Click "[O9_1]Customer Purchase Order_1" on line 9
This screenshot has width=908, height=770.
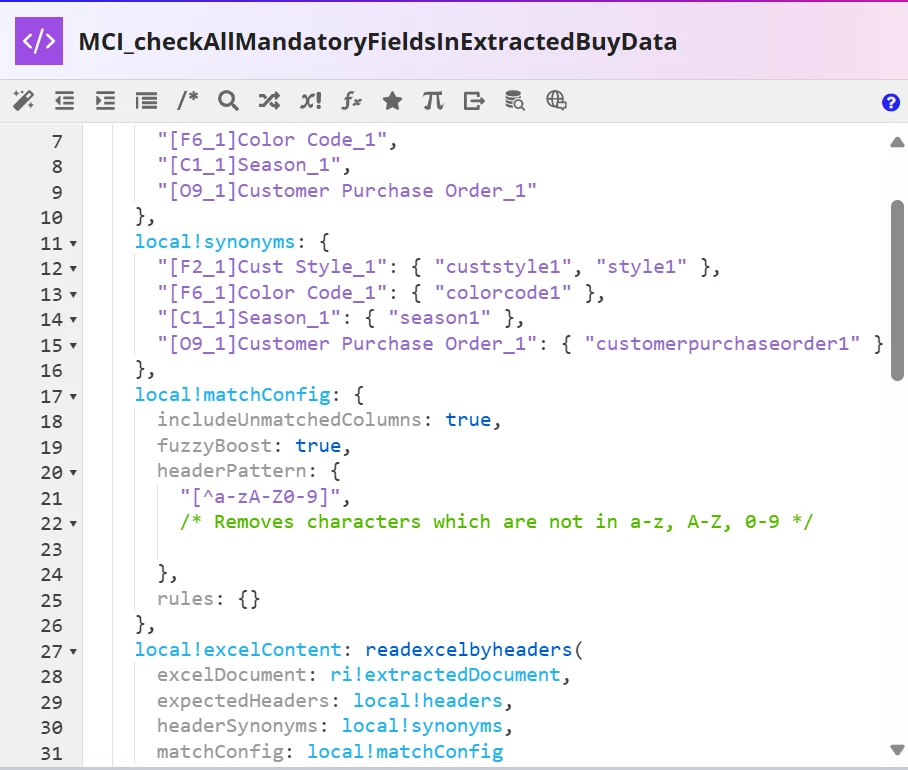pyautogui.click(x=347, y=191)
